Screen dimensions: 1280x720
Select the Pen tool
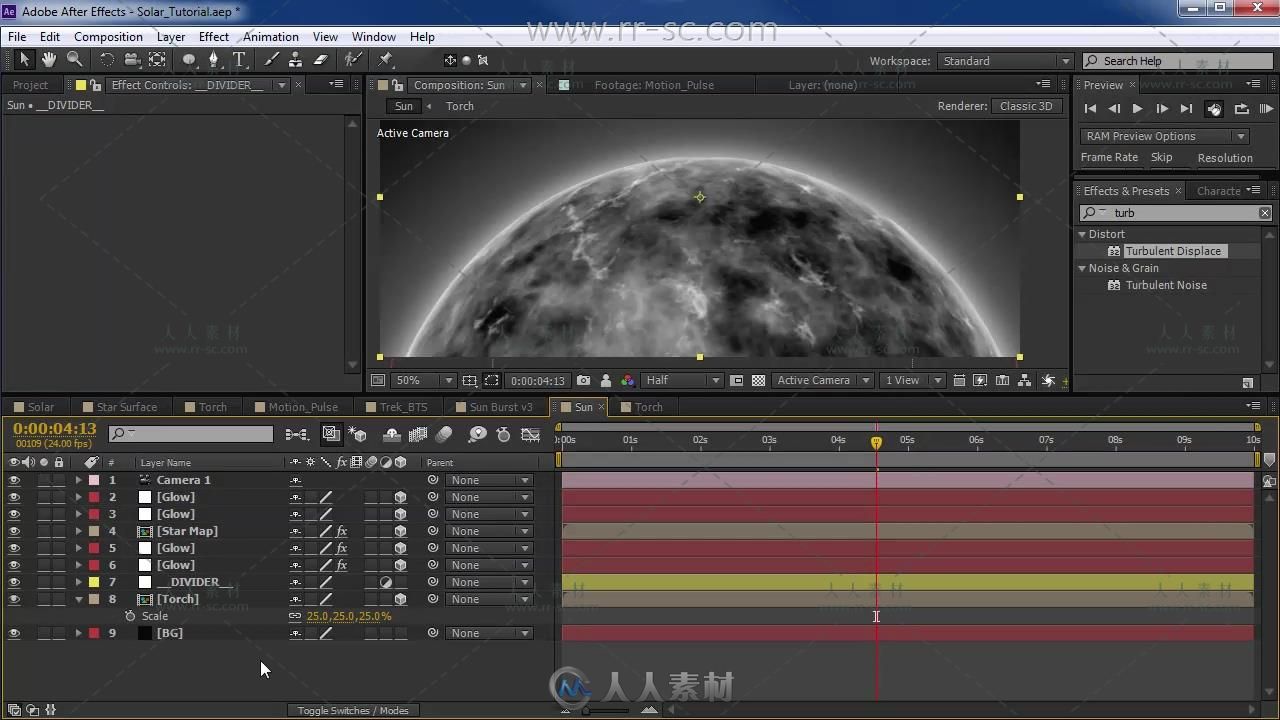point(213,60)
